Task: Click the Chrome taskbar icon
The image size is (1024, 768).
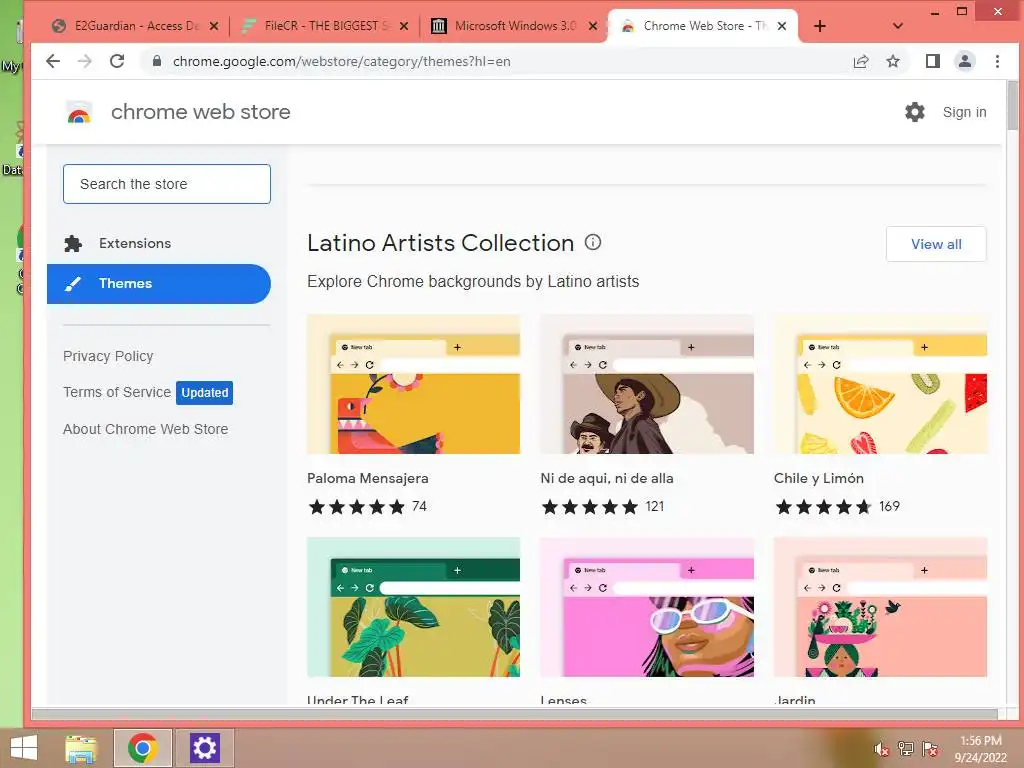Action: click(x=142, y=748)
